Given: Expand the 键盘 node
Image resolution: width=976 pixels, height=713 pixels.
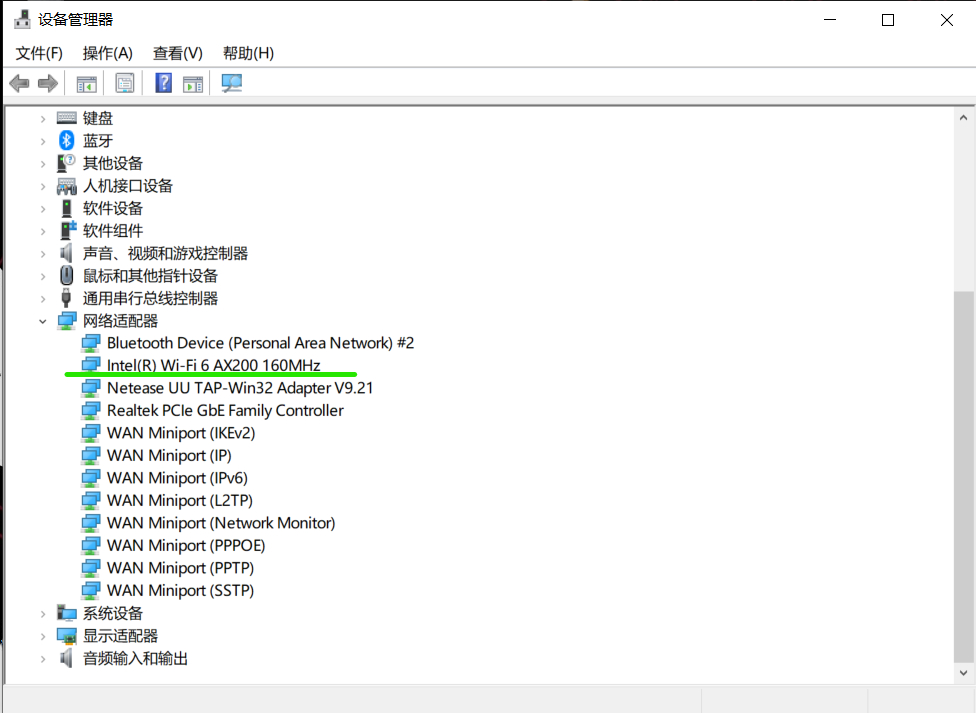Looking at the screenshot, I should (x=43, y=118).
